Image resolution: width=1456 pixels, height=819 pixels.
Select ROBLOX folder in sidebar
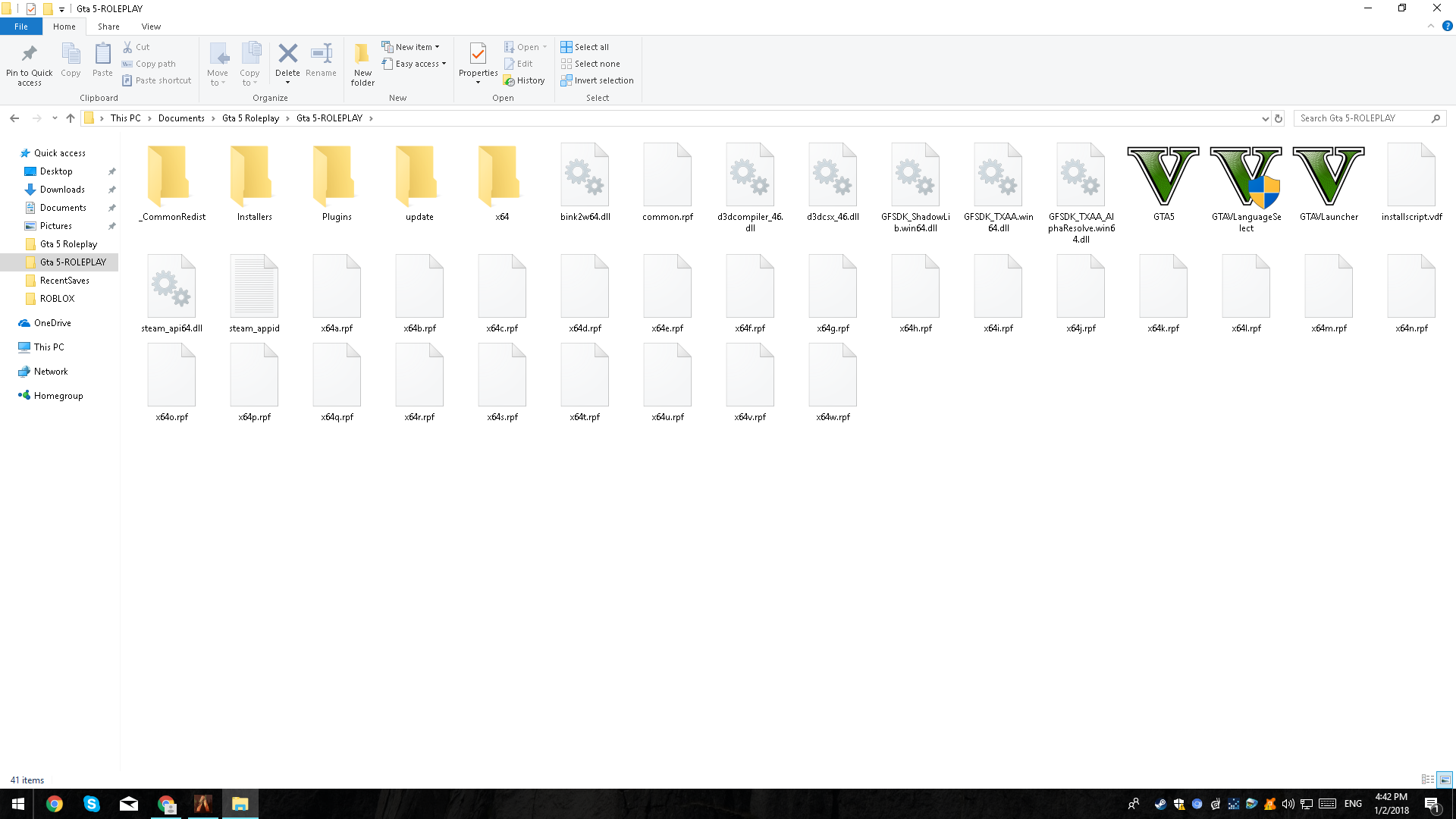(x=57, y=299)
